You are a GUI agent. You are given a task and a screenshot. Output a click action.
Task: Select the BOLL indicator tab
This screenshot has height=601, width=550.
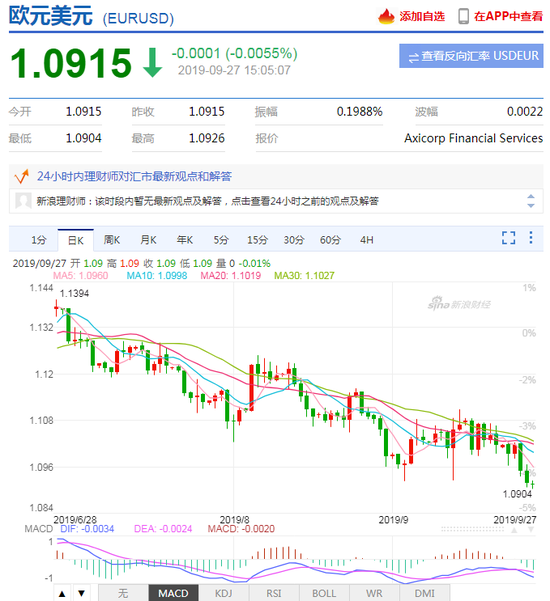(324, 593)
